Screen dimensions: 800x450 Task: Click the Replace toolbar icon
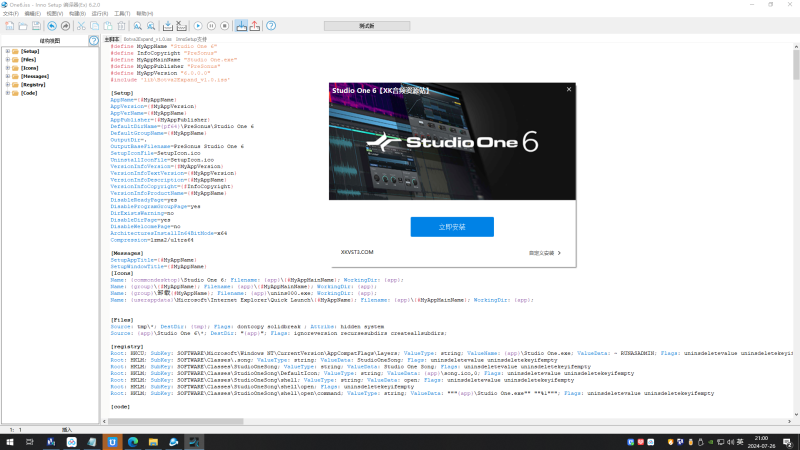tap(151, 26)
